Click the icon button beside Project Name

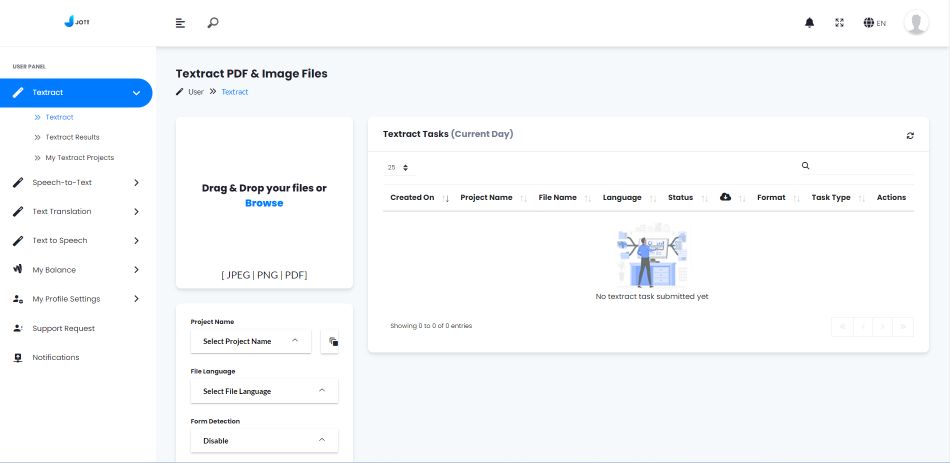pos(333,341)
